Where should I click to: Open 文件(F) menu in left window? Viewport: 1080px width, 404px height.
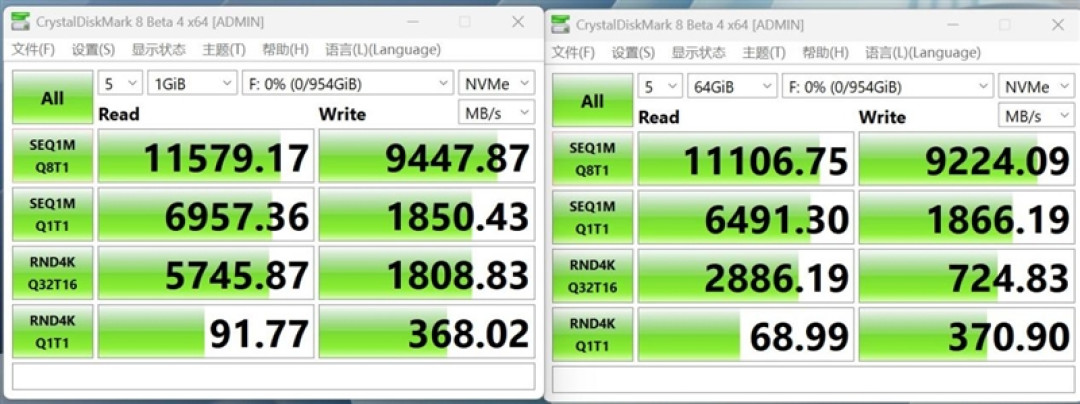(x=33, y=50)
